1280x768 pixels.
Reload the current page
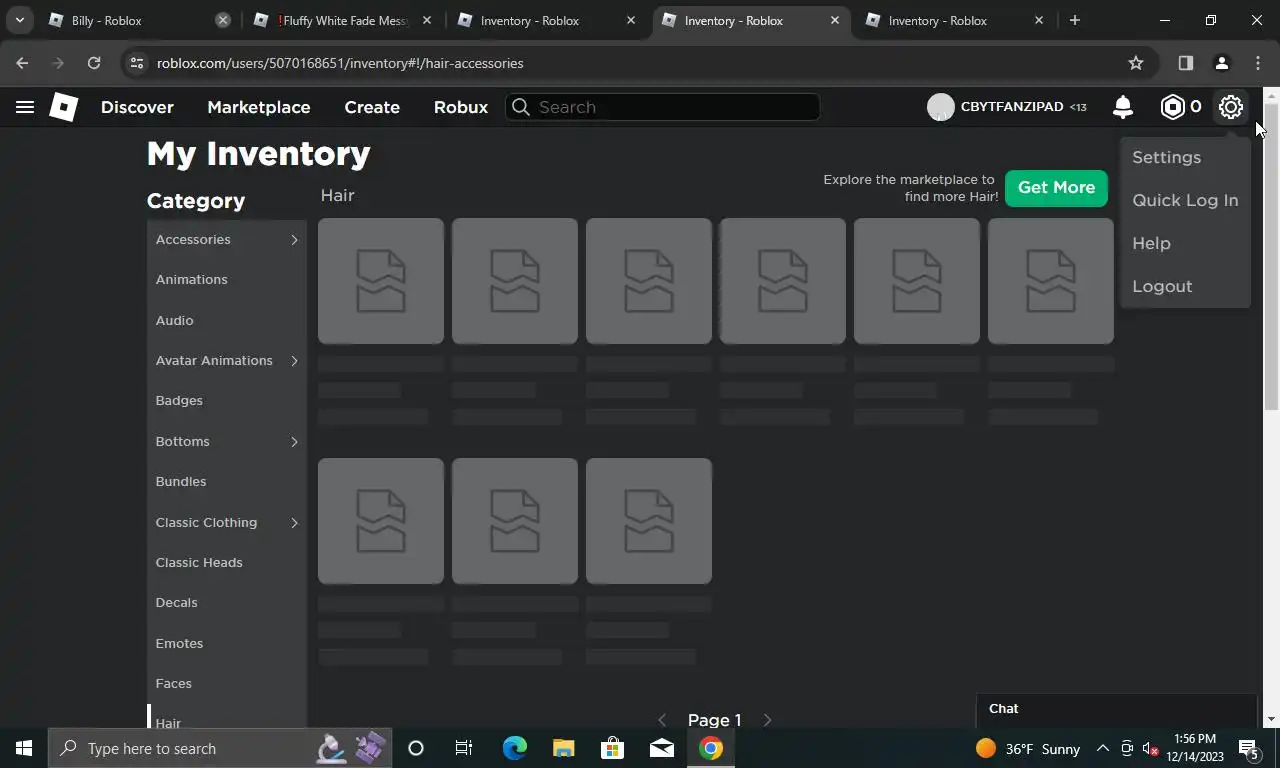coord(94,63)
